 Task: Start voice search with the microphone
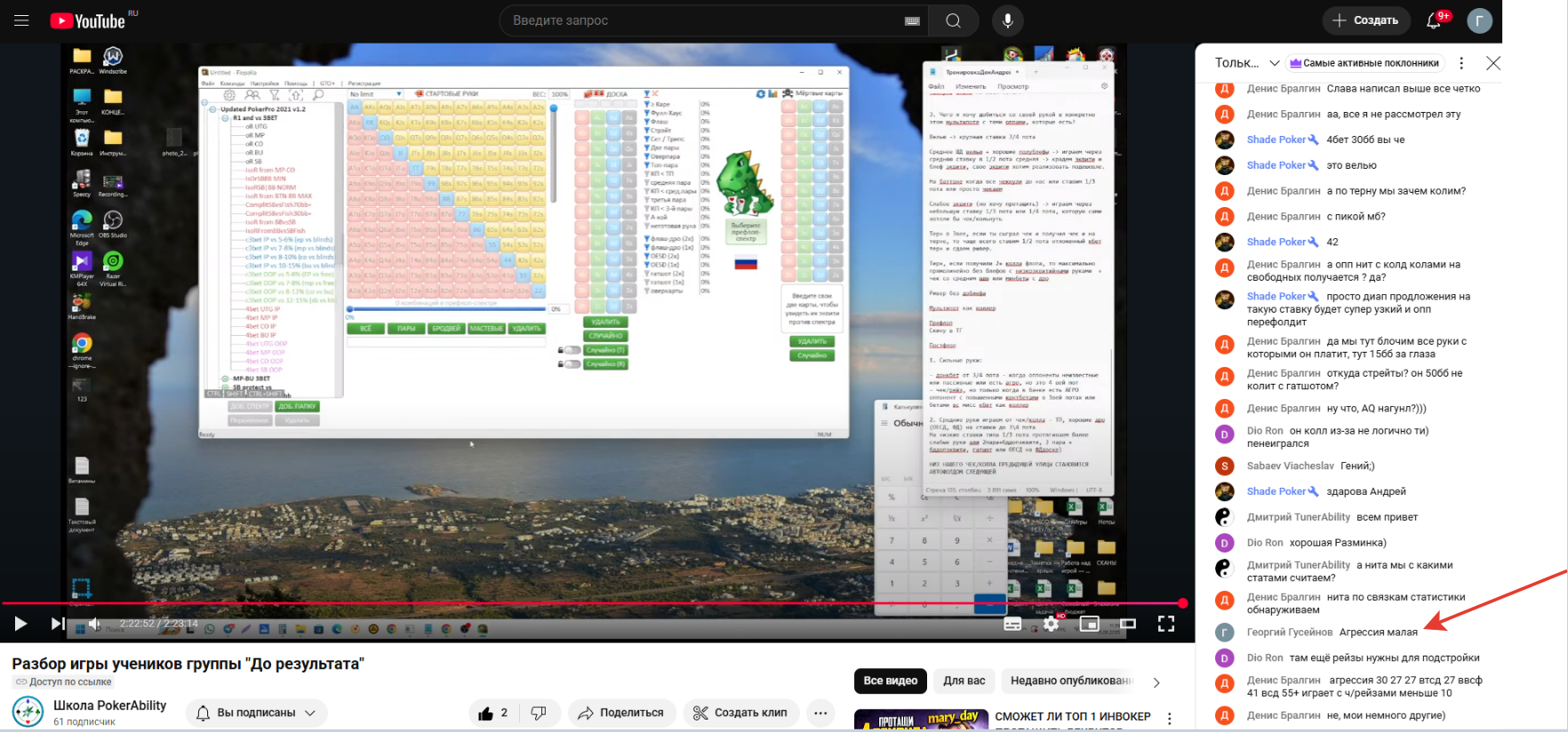point(1007,20)
